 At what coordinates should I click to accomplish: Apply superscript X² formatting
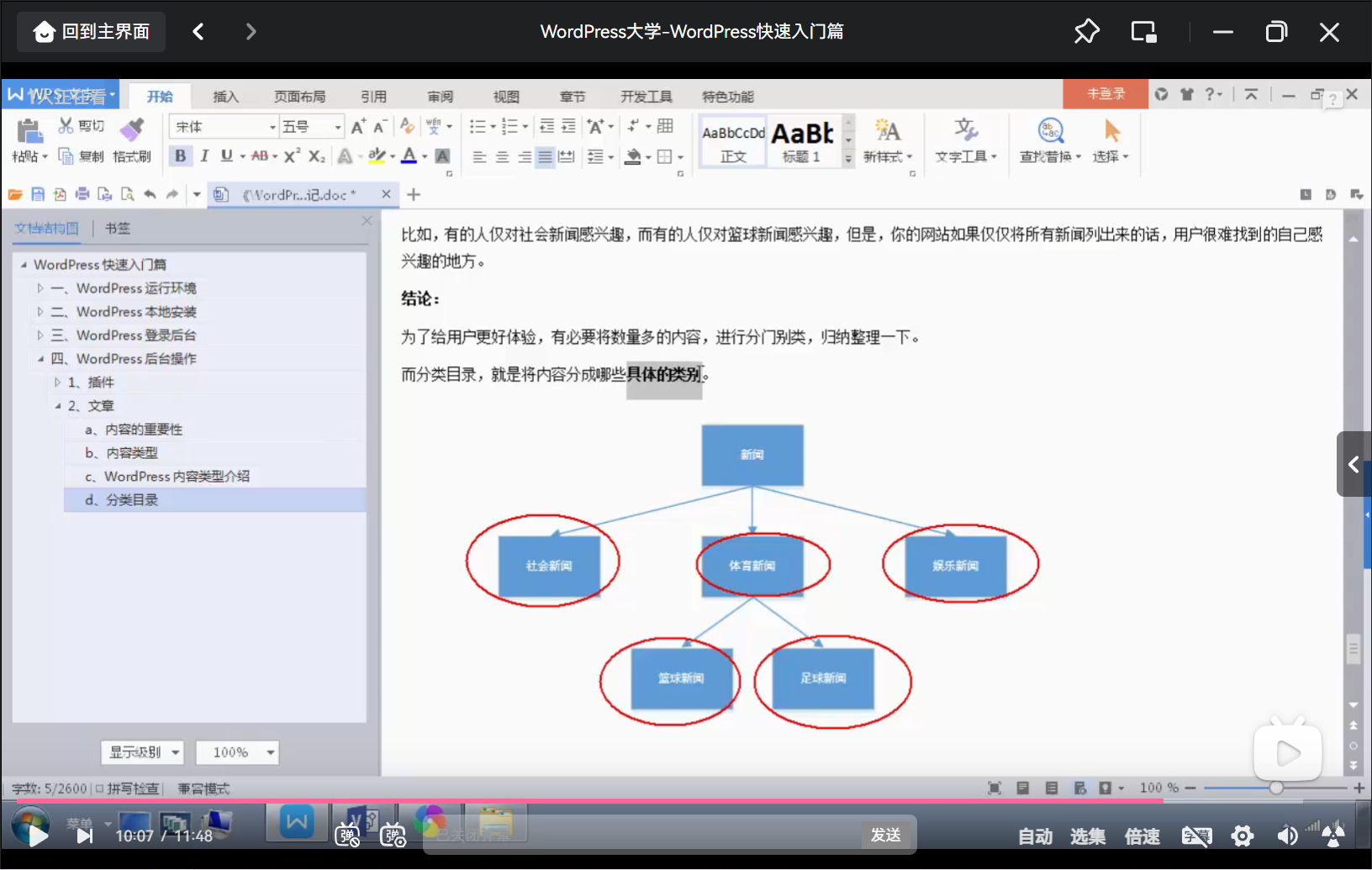pyautogui.click(x=292, y=156)
